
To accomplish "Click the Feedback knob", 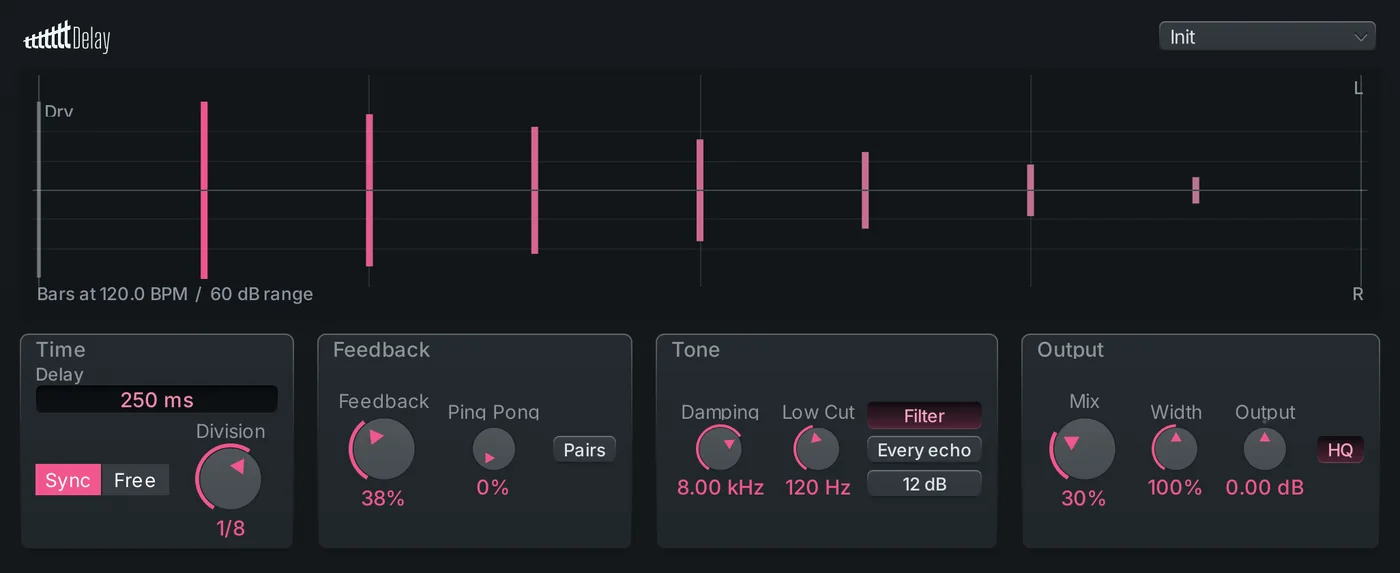I will [383, 448].
